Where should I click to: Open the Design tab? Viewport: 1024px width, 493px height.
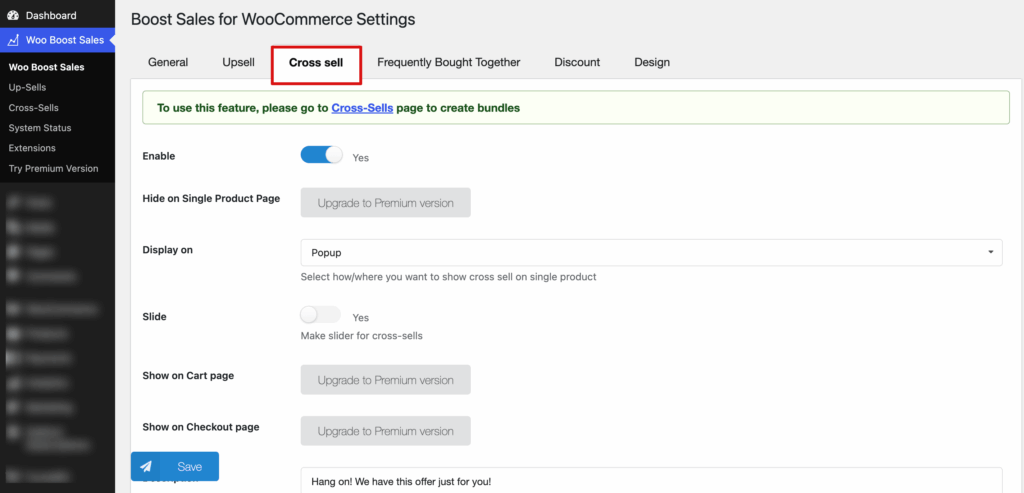click(x=652, y=63)
